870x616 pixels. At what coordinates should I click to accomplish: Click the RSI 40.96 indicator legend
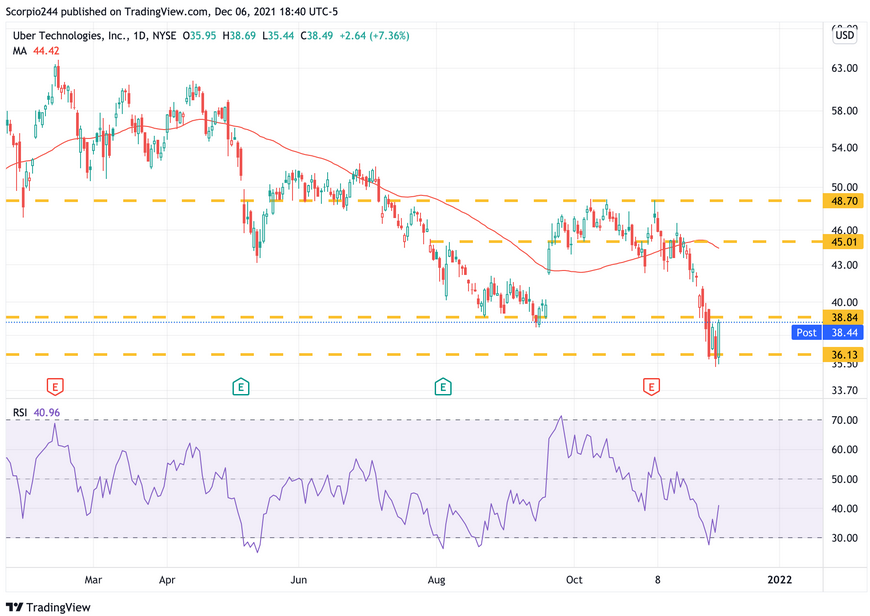36,412
